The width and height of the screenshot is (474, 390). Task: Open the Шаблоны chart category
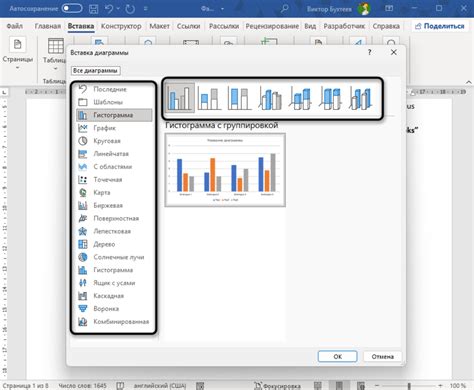114,102
